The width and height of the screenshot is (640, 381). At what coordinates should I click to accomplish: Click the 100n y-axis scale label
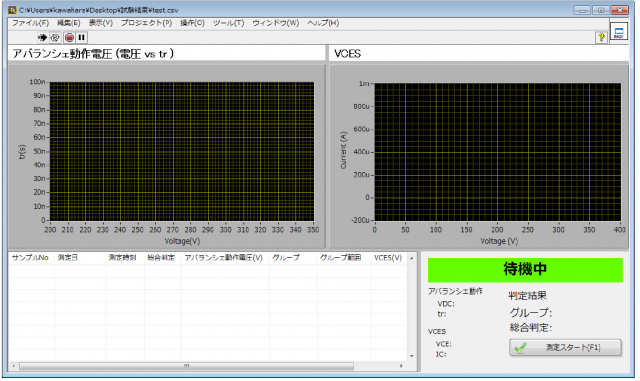click(37, 82)
